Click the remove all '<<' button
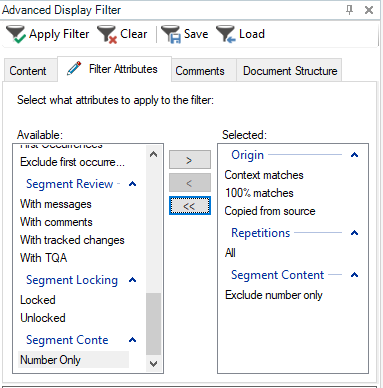The width and height of the screenshot is (383, 388). [x=190, y=206]
